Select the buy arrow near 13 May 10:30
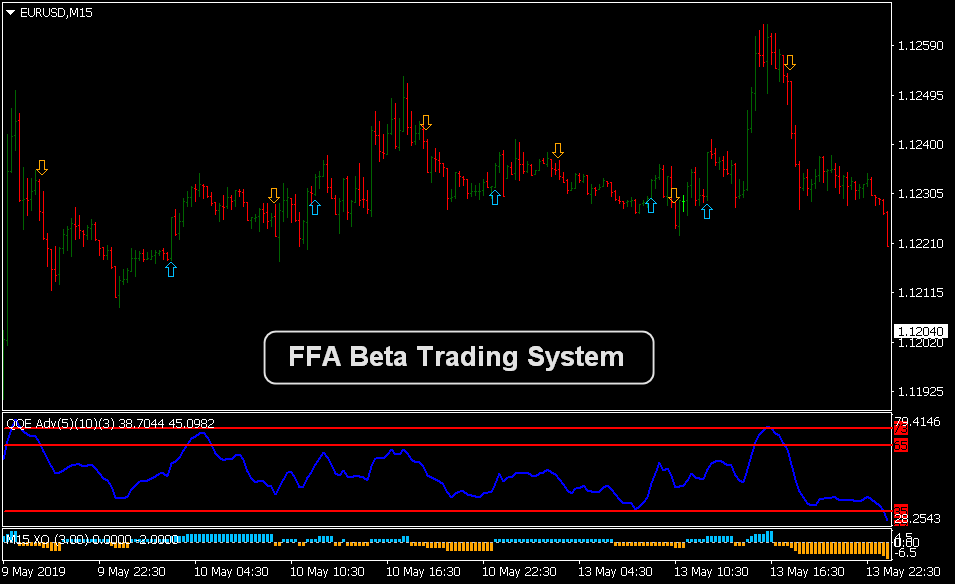Screen dimensions: 955x584 [x=708, y=212]
